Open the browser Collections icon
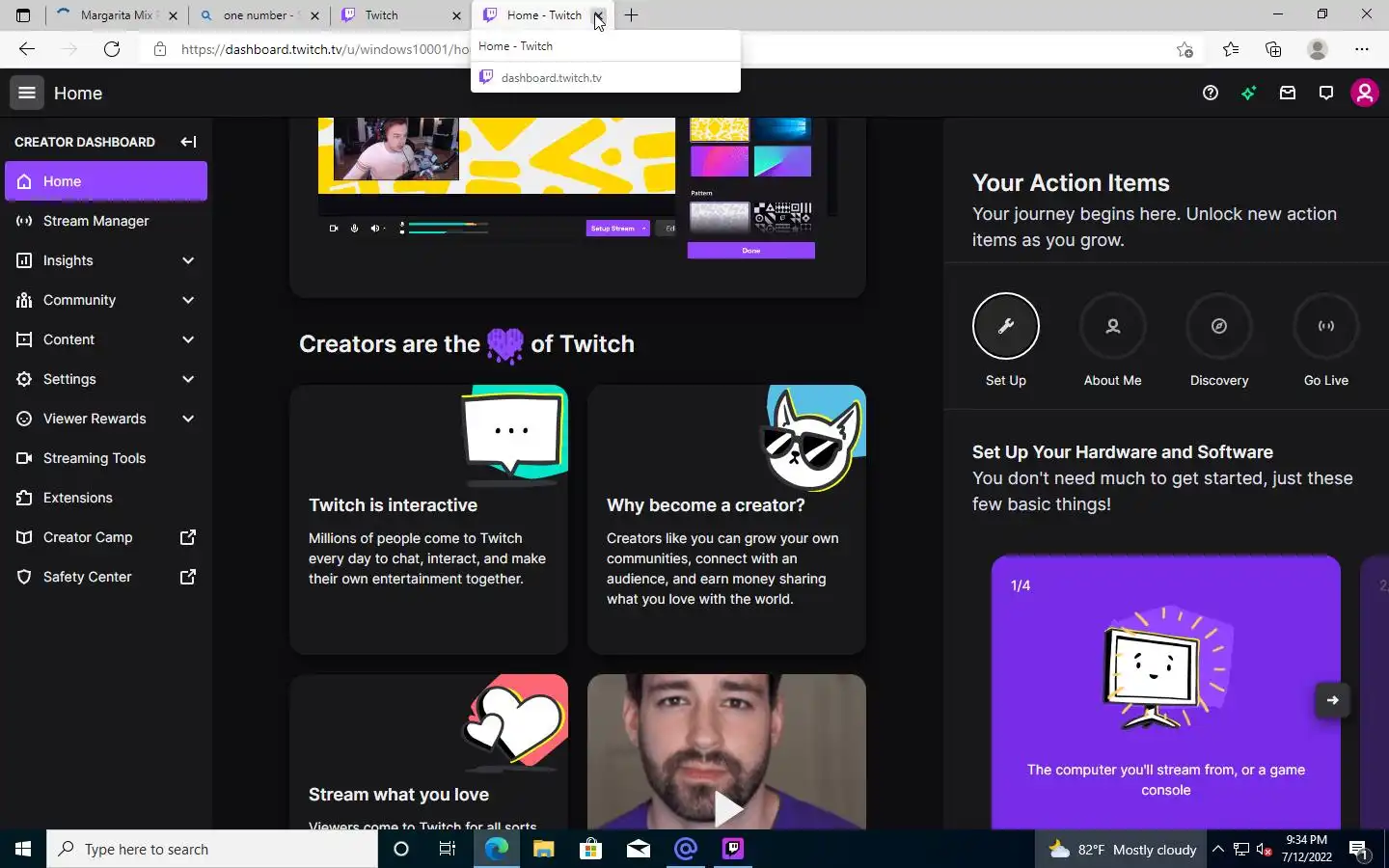 click(1273, 49)
